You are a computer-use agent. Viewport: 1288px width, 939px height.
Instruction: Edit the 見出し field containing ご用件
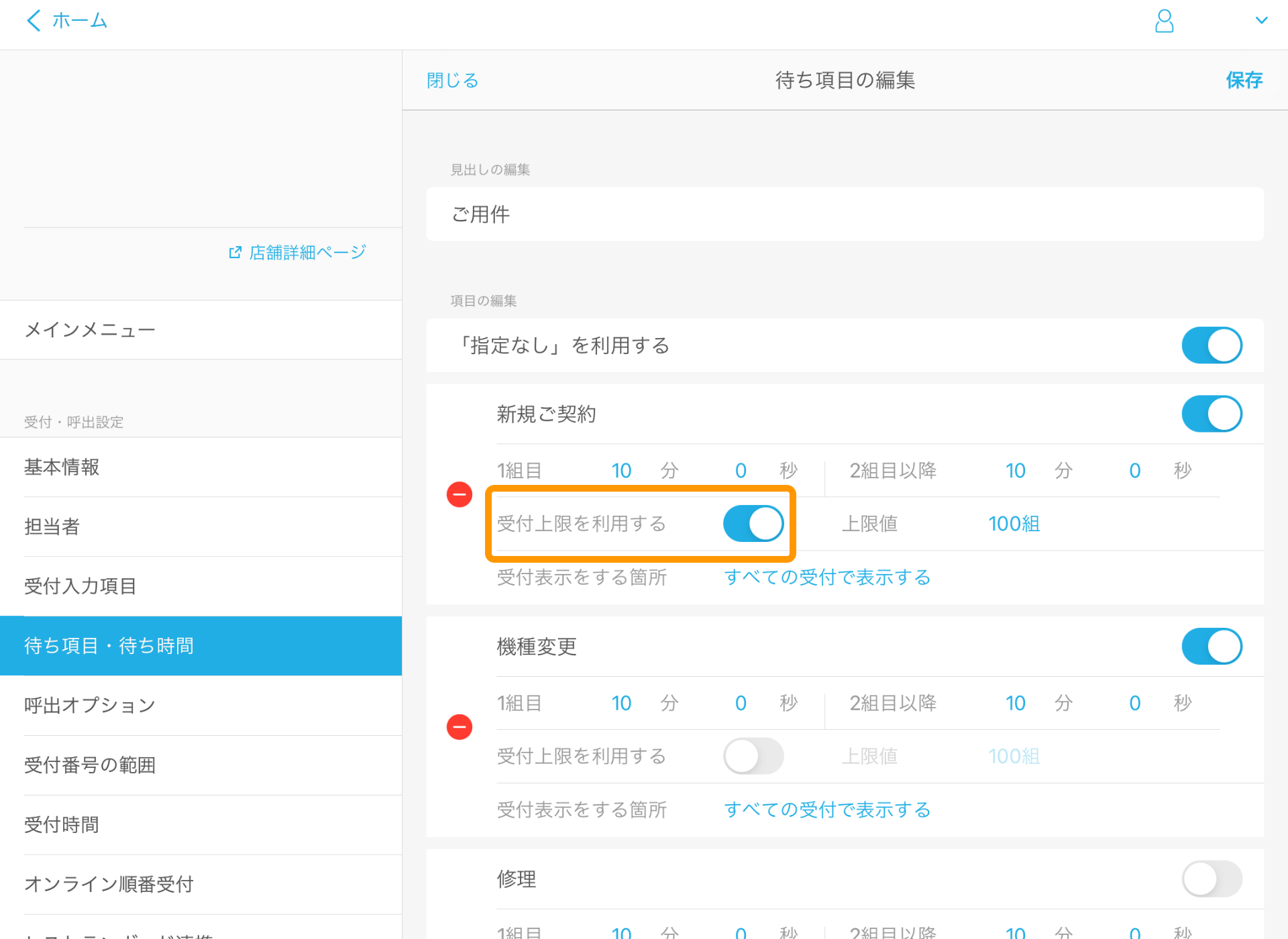[845, 215]
